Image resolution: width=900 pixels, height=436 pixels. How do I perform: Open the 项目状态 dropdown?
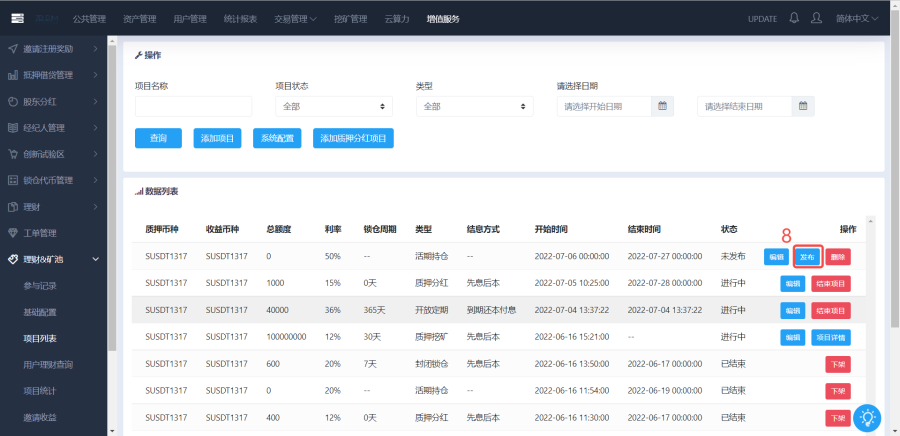334,106
